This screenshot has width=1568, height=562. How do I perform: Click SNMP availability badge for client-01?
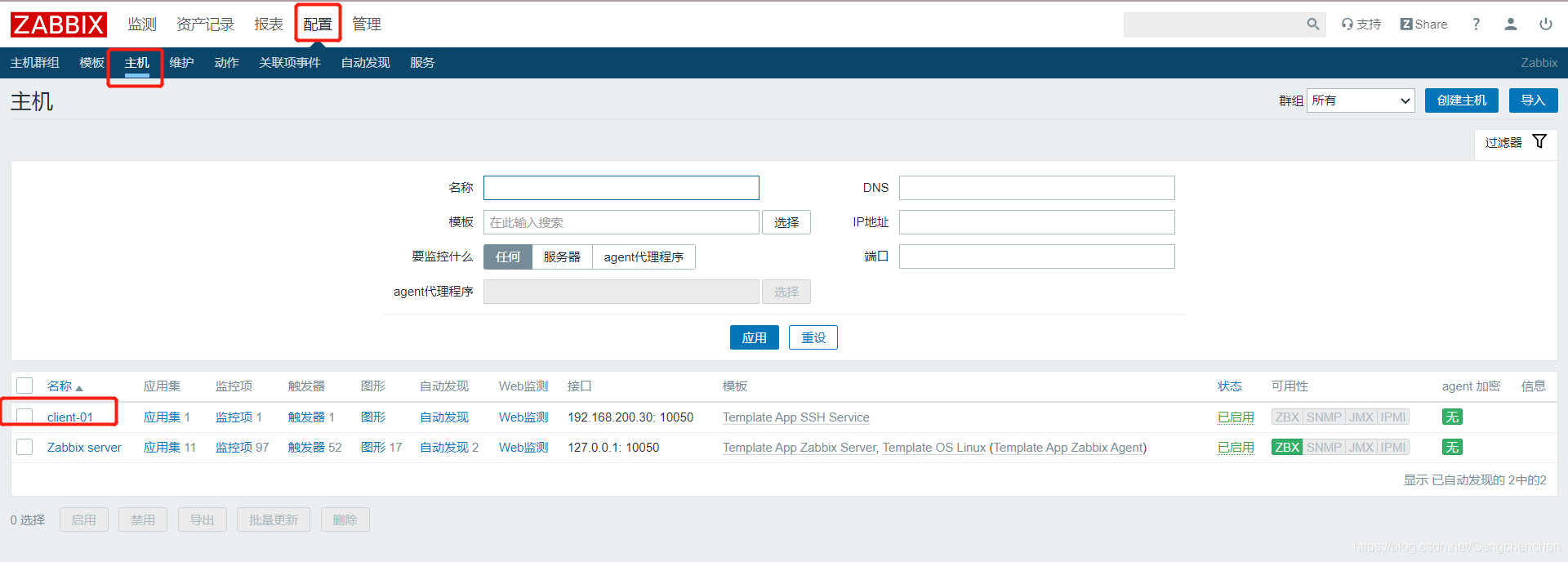point(1324,417)
